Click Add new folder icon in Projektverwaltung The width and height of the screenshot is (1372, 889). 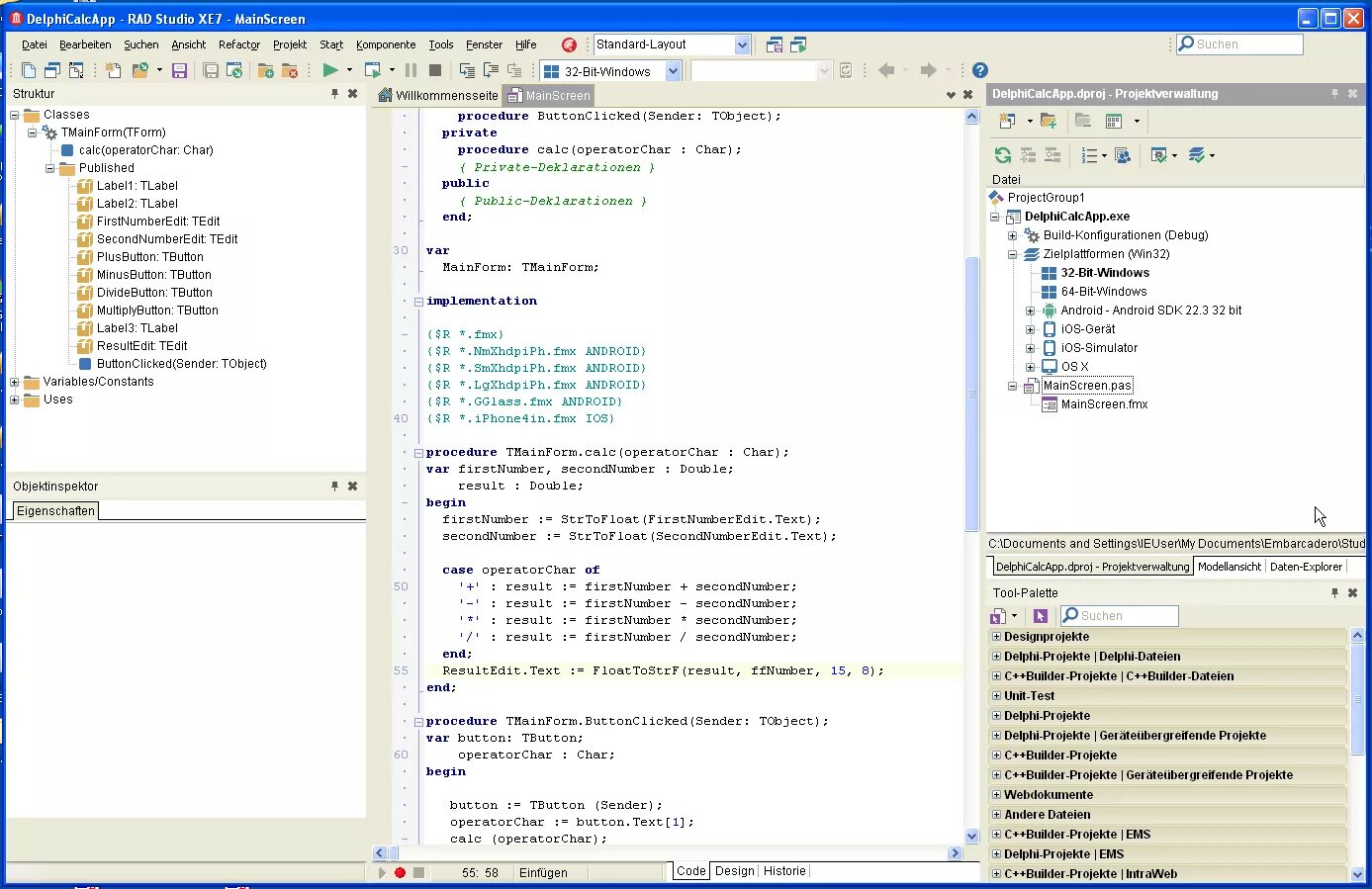pyautogui.click(x=1049, y=121)
